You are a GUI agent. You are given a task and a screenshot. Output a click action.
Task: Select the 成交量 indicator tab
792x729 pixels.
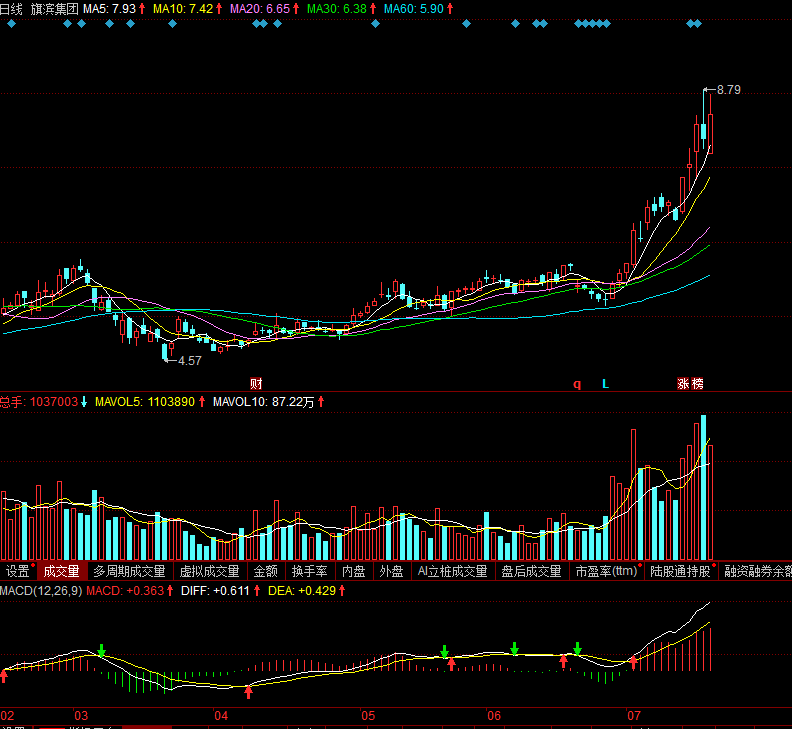tap(62, 572)
